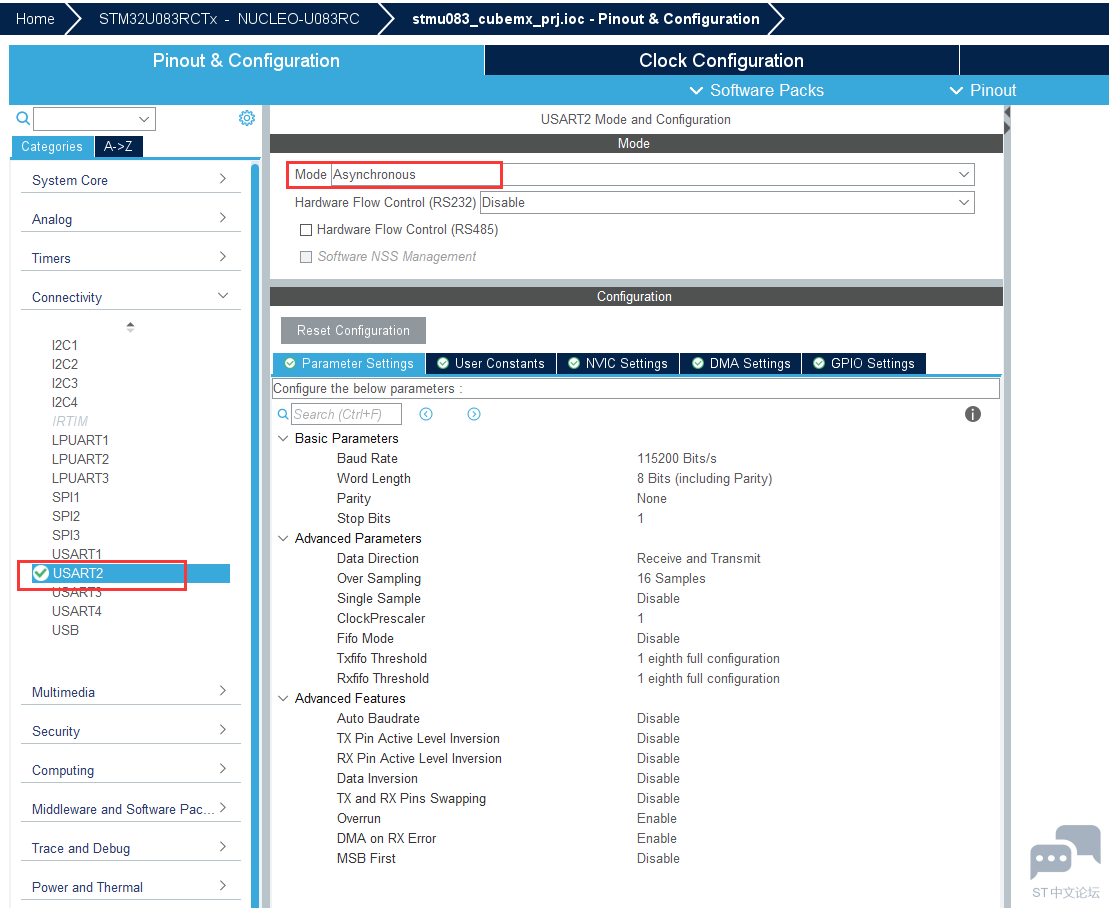
Task: Click the small sort arrows above I2C1
Action: 130,327
